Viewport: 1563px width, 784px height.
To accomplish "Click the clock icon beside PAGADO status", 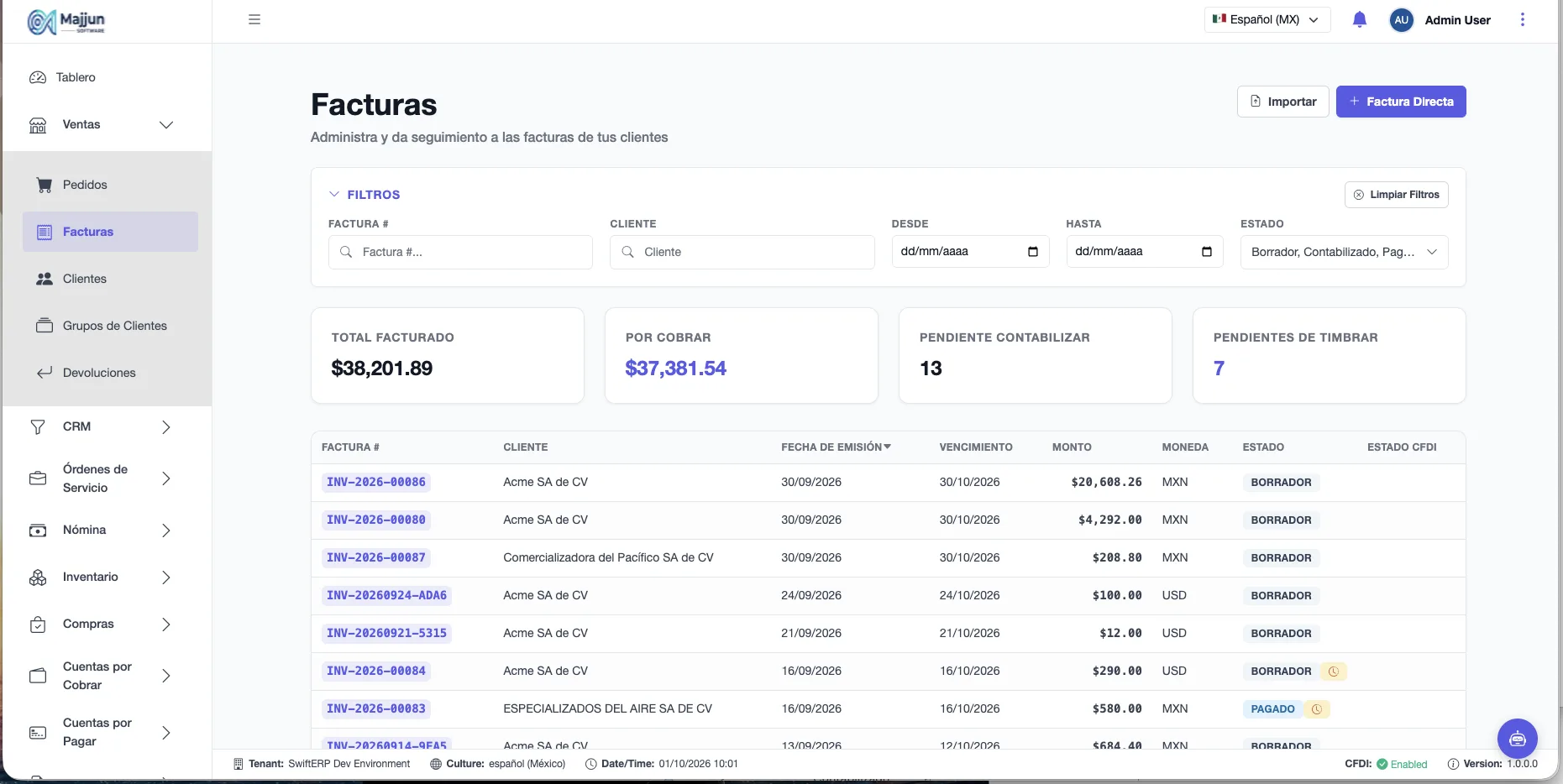I will 1316,708.
